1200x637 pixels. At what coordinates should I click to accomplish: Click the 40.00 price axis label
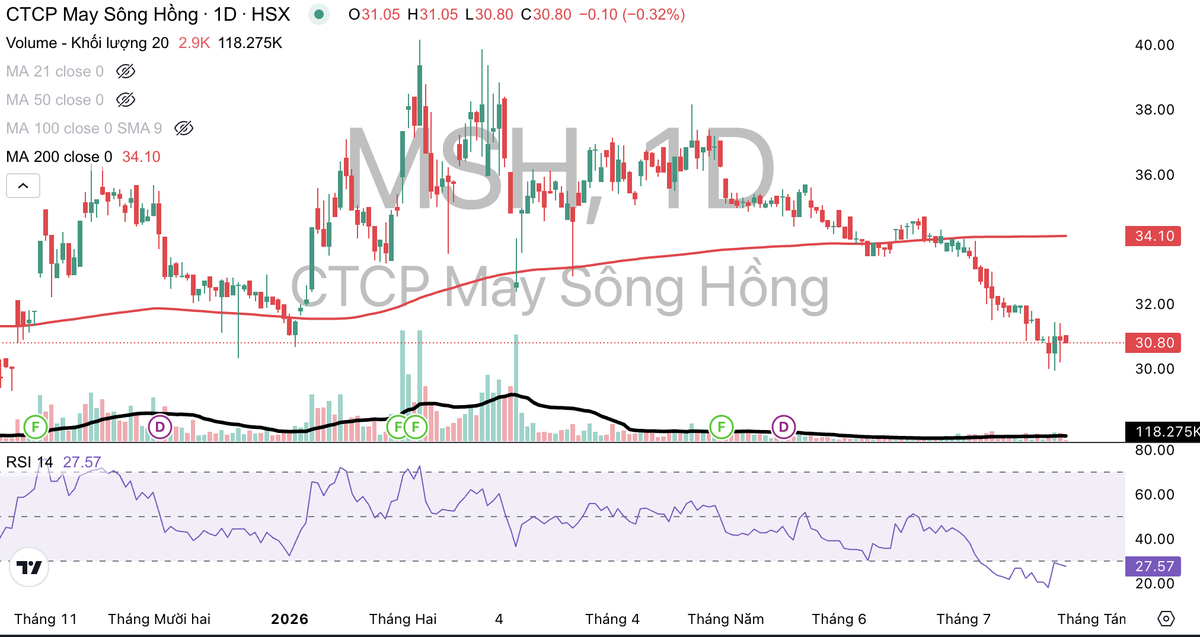pos(1153,44)
